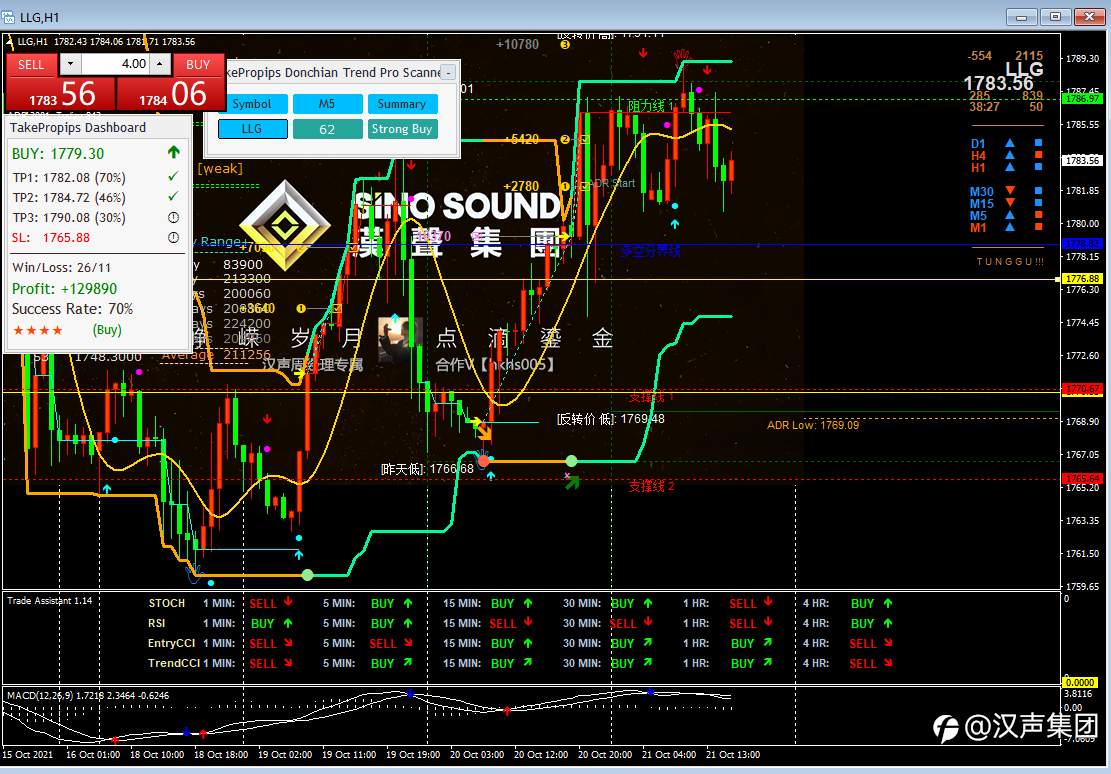Click the blue square beside D1

pyautogui.click(x=1039, y=143)
